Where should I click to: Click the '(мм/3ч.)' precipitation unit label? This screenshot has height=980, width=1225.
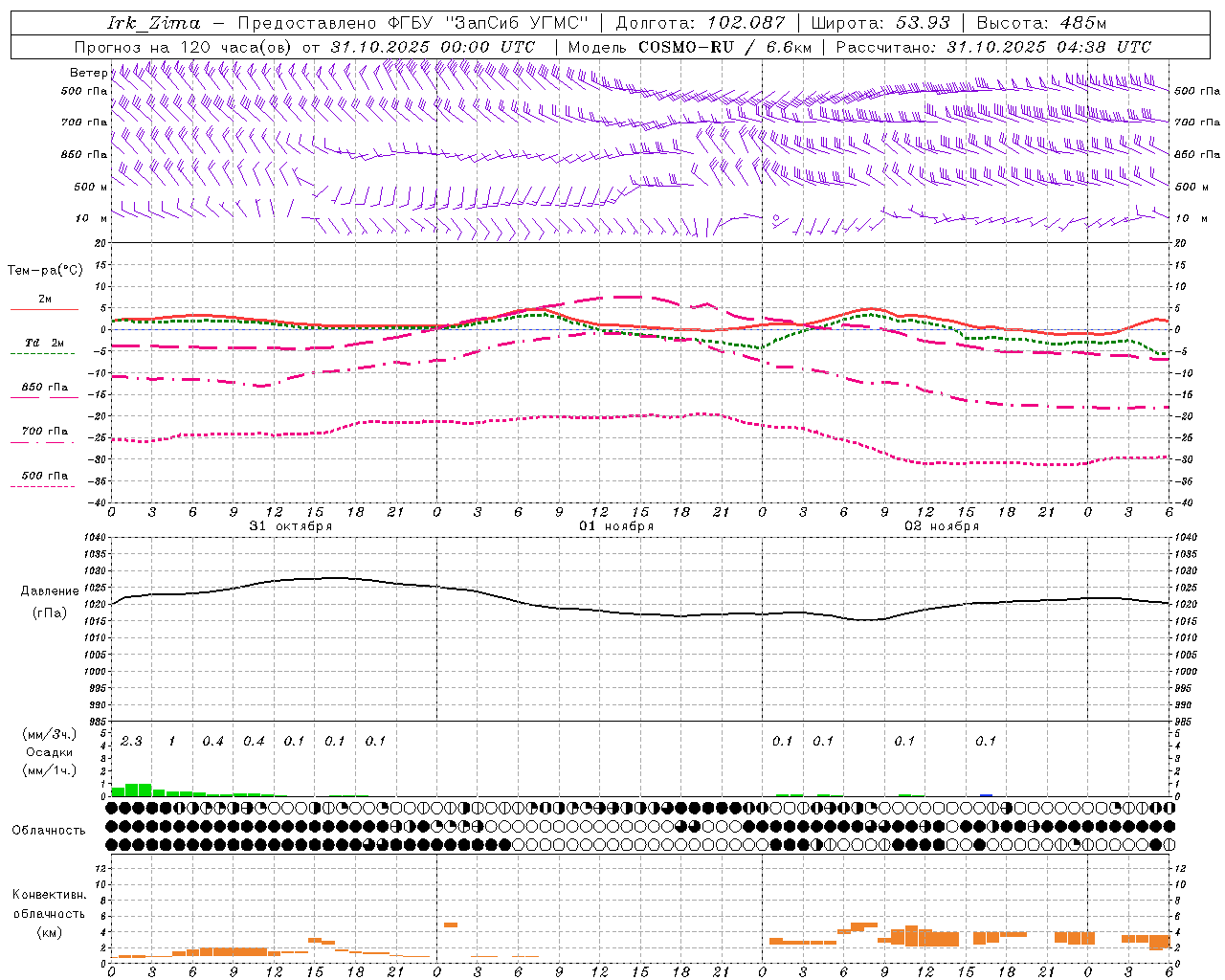coord(49,734)
